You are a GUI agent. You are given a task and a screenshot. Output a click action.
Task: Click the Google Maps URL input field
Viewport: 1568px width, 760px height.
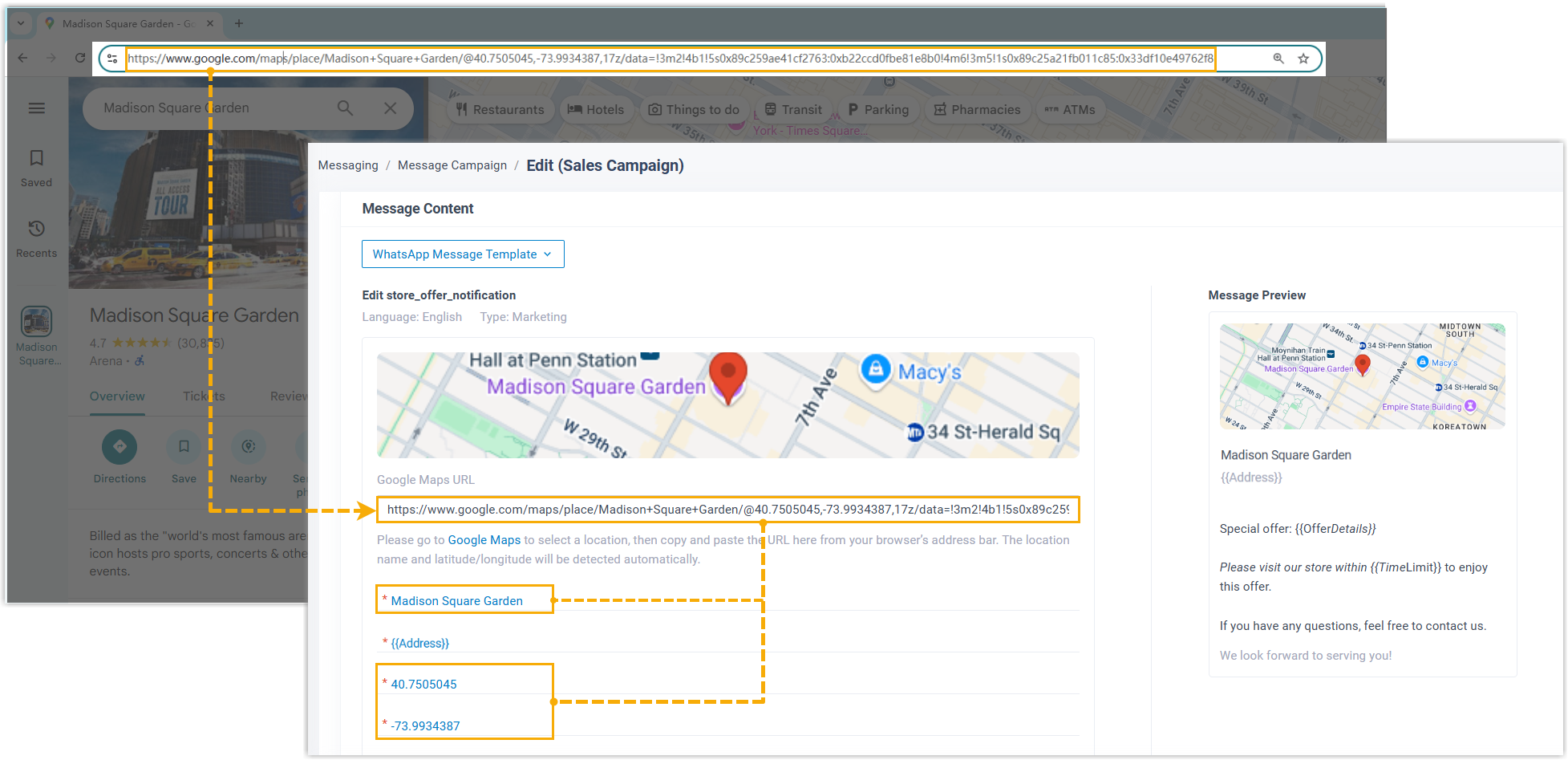727,510
